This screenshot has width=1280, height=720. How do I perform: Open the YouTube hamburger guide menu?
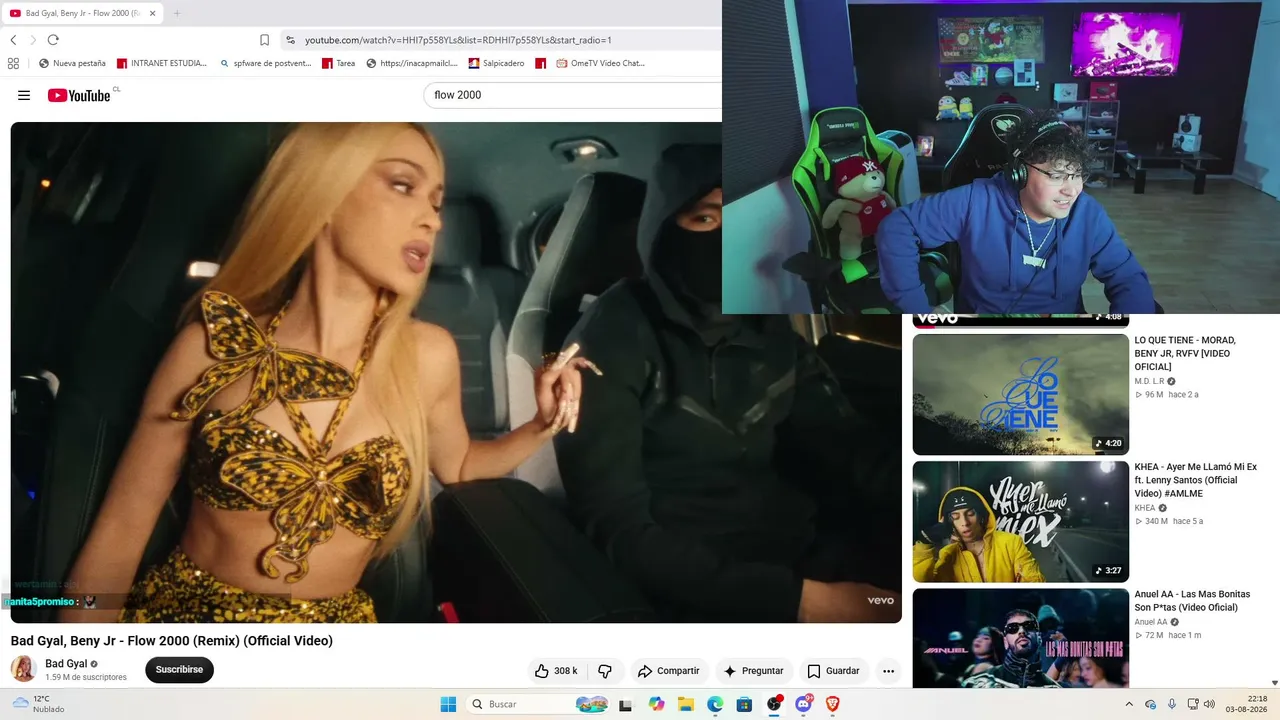(x=24, y=96)
